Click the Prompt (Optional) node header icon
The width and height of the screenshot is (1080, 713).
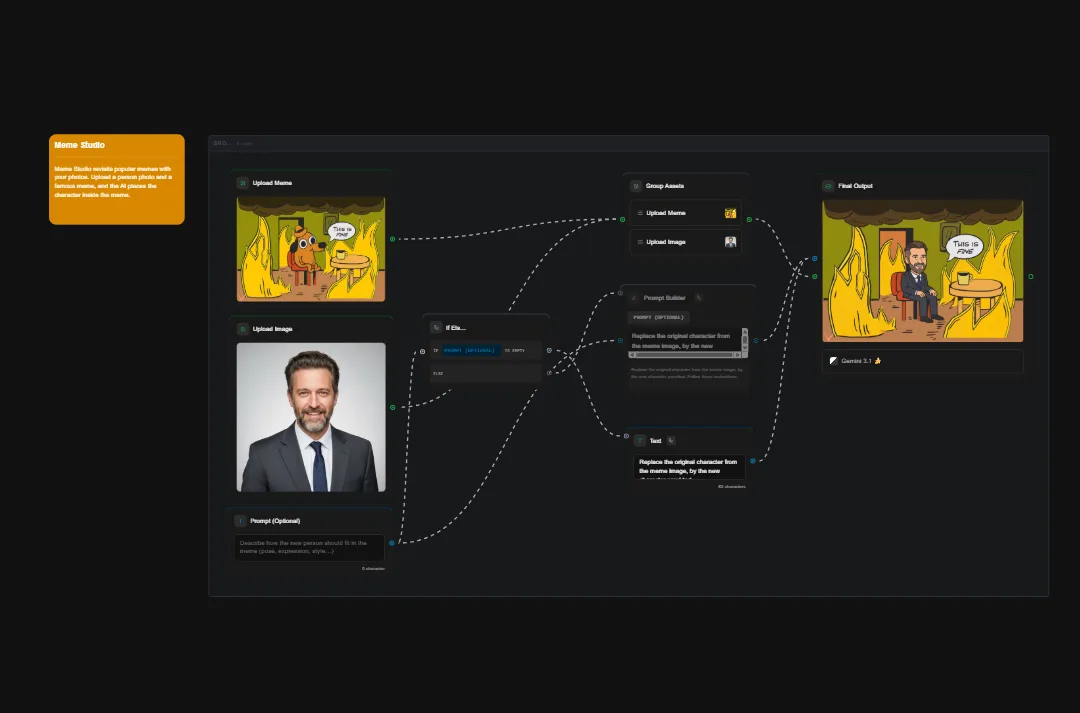242,520
